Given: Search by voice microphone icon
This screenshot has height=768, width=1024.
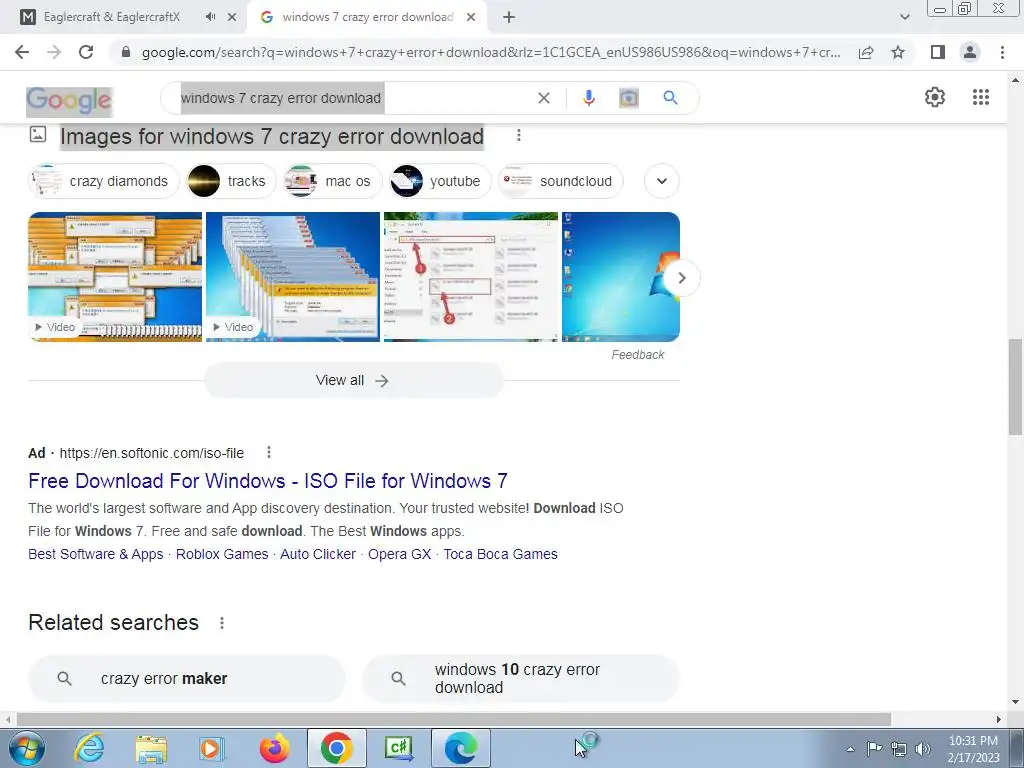Looking at the screenshot, I should pos(588,98).
